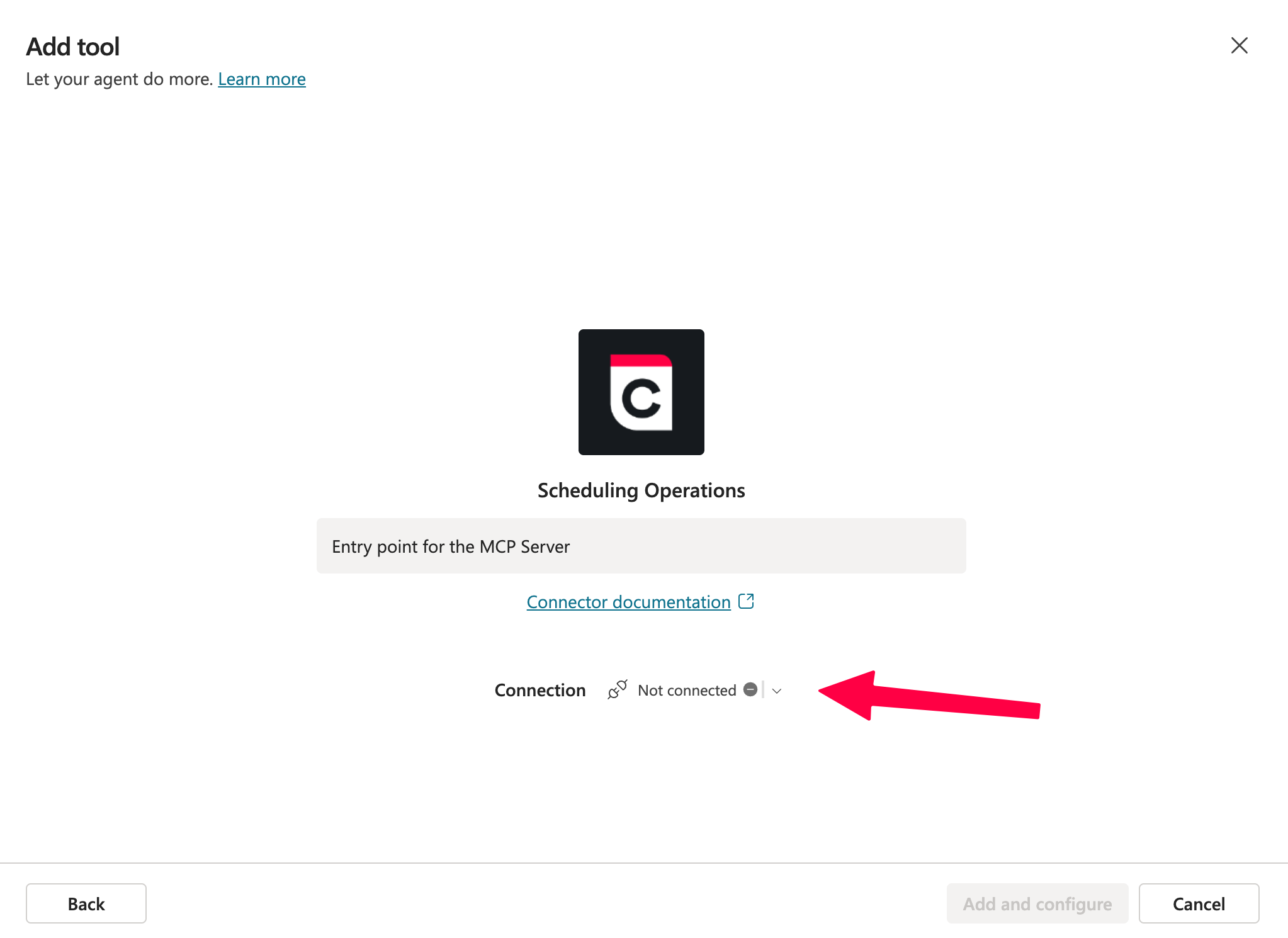
Task: Click the Add tool heading
Action: pyautogui.click(x=73, y=47)
